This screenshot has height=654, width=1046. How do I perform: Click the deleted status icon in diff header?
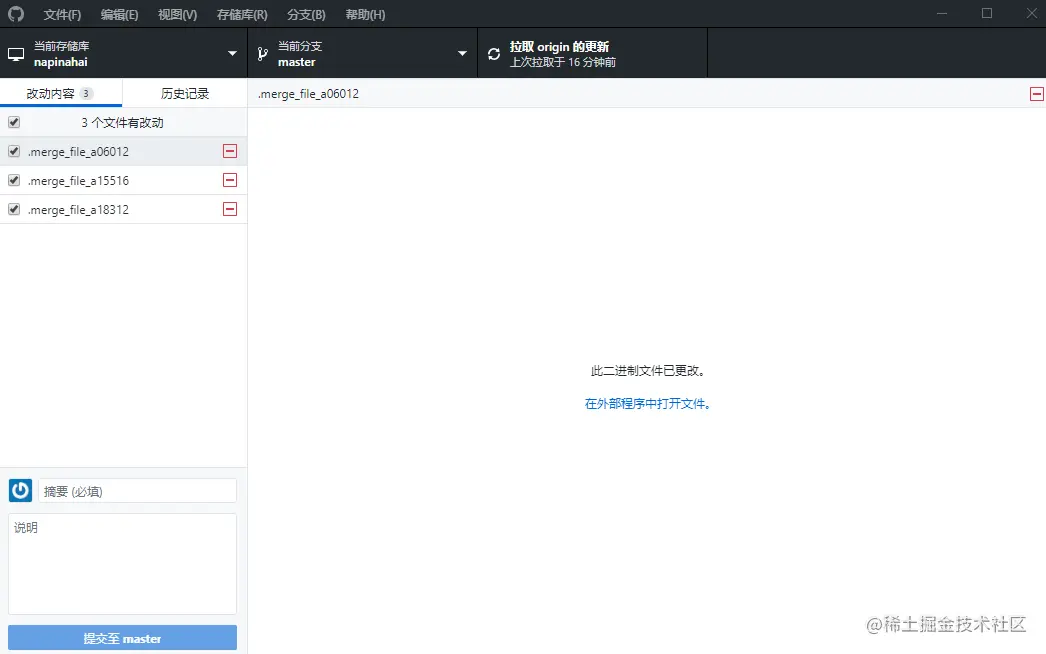pos(1037,94)
